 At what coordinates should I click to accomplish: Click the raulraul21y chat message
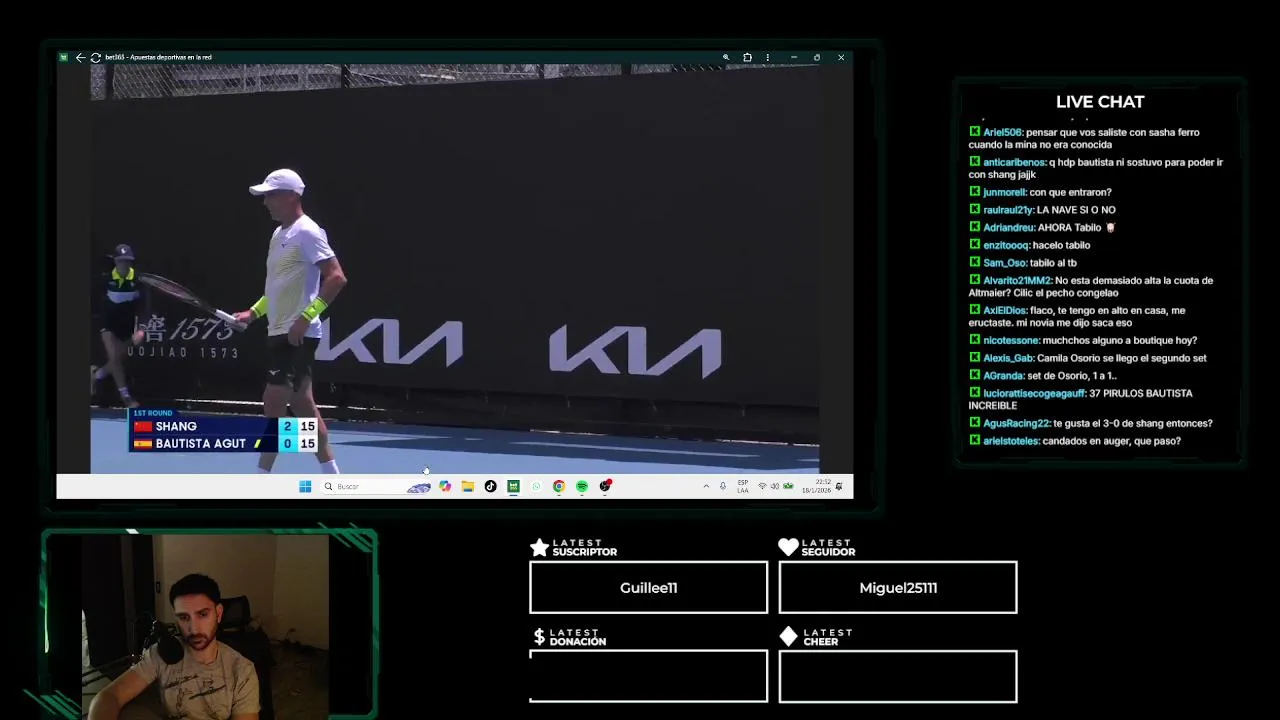tap(1042, 210)
